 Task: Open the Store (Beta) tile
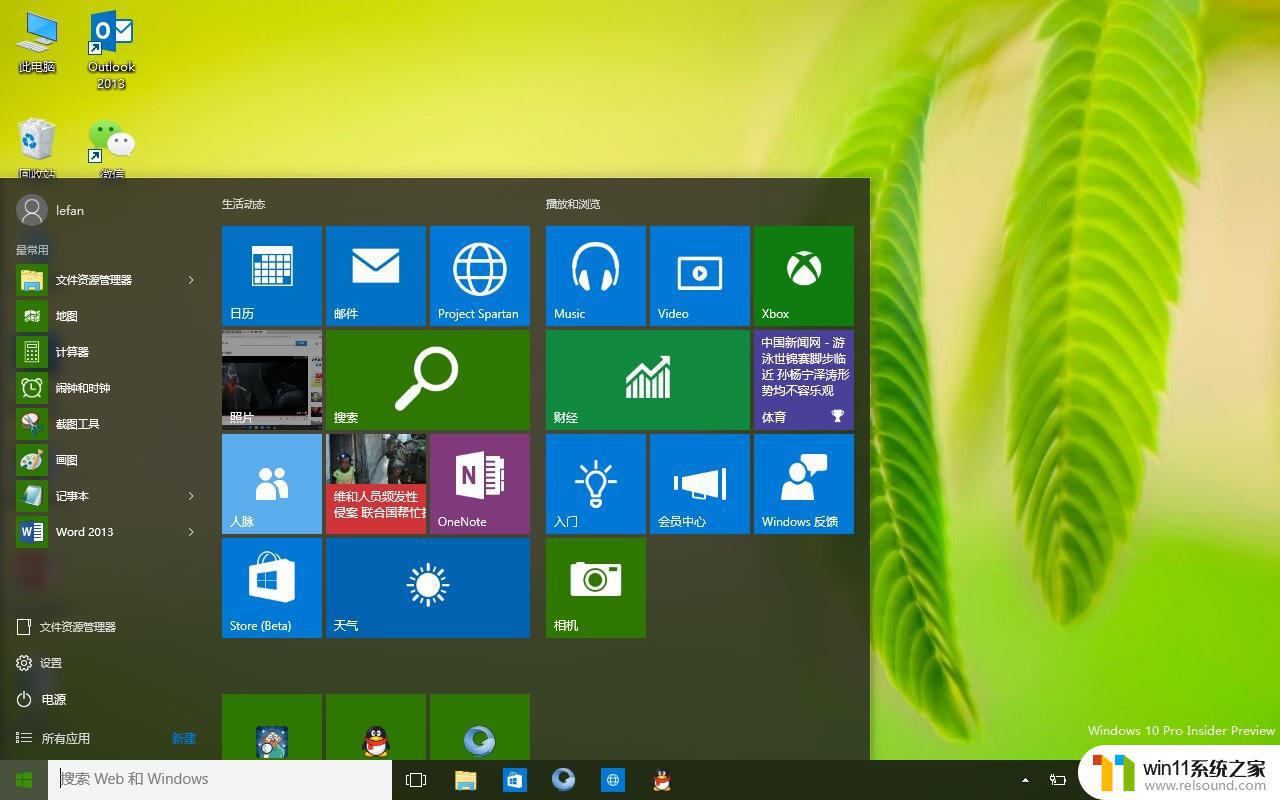(272, 588)
